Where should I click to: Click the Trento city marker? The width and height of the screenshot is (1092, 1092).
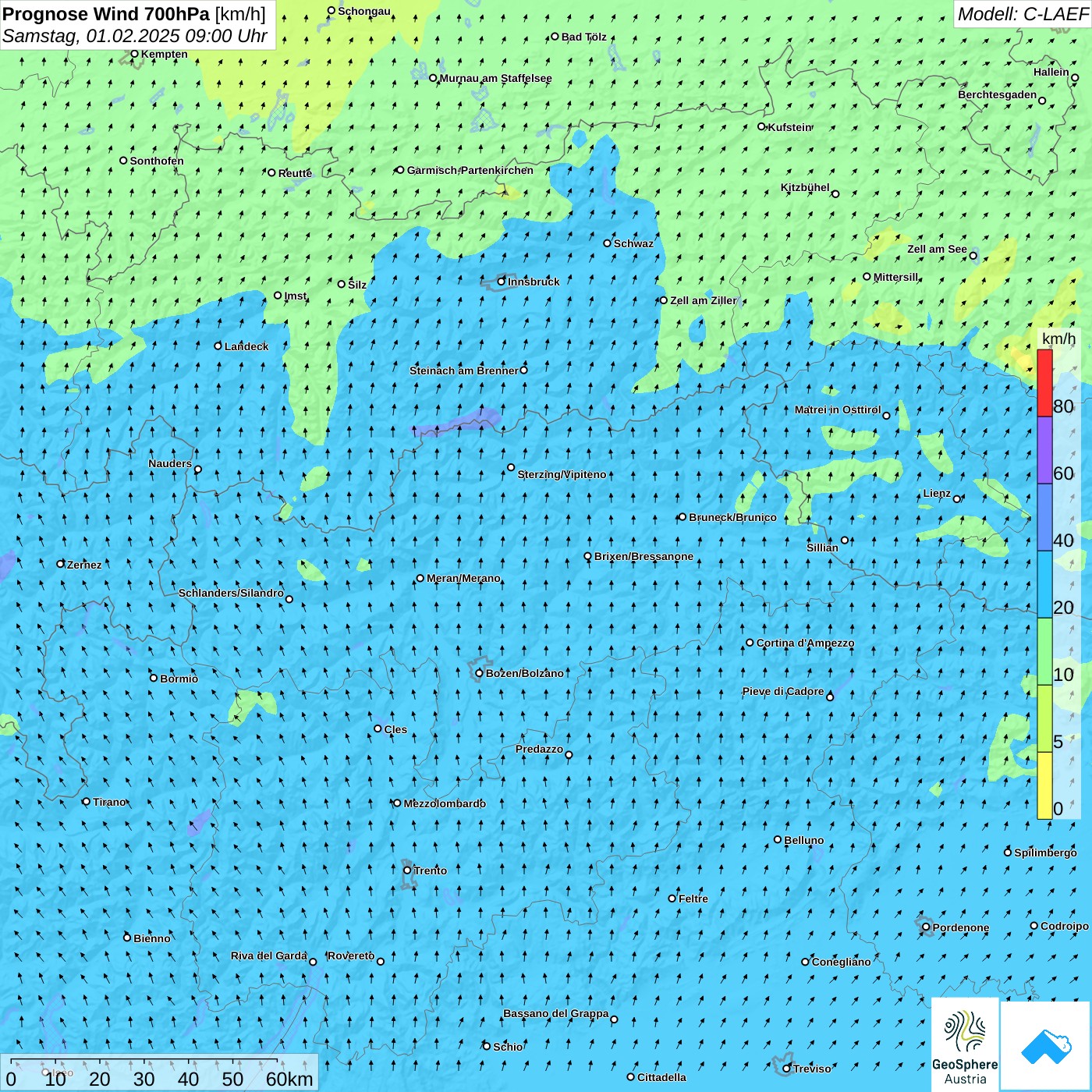tap(407, 870)
